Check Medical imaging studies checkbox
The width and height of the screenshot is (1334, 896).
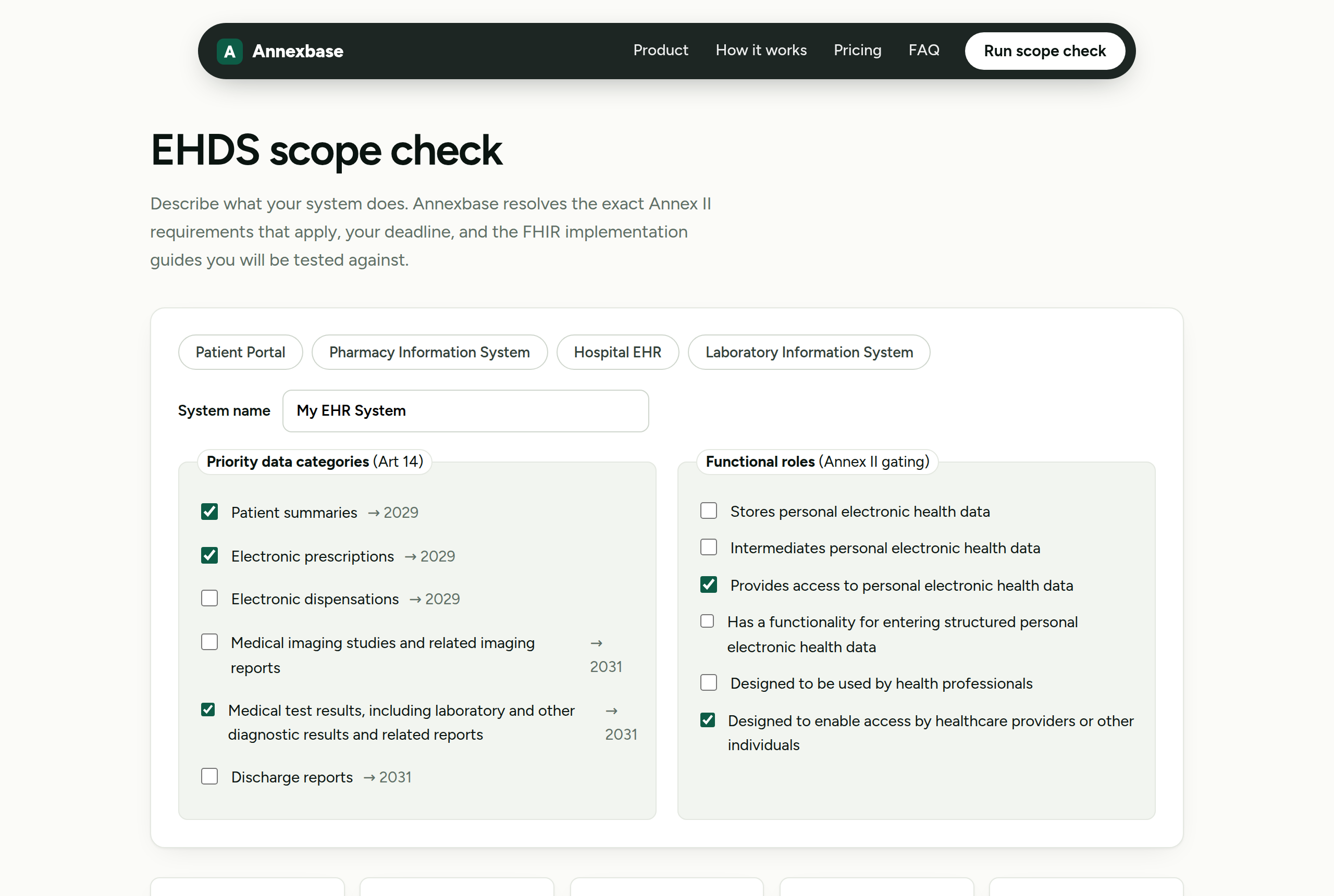click(210, 642)
